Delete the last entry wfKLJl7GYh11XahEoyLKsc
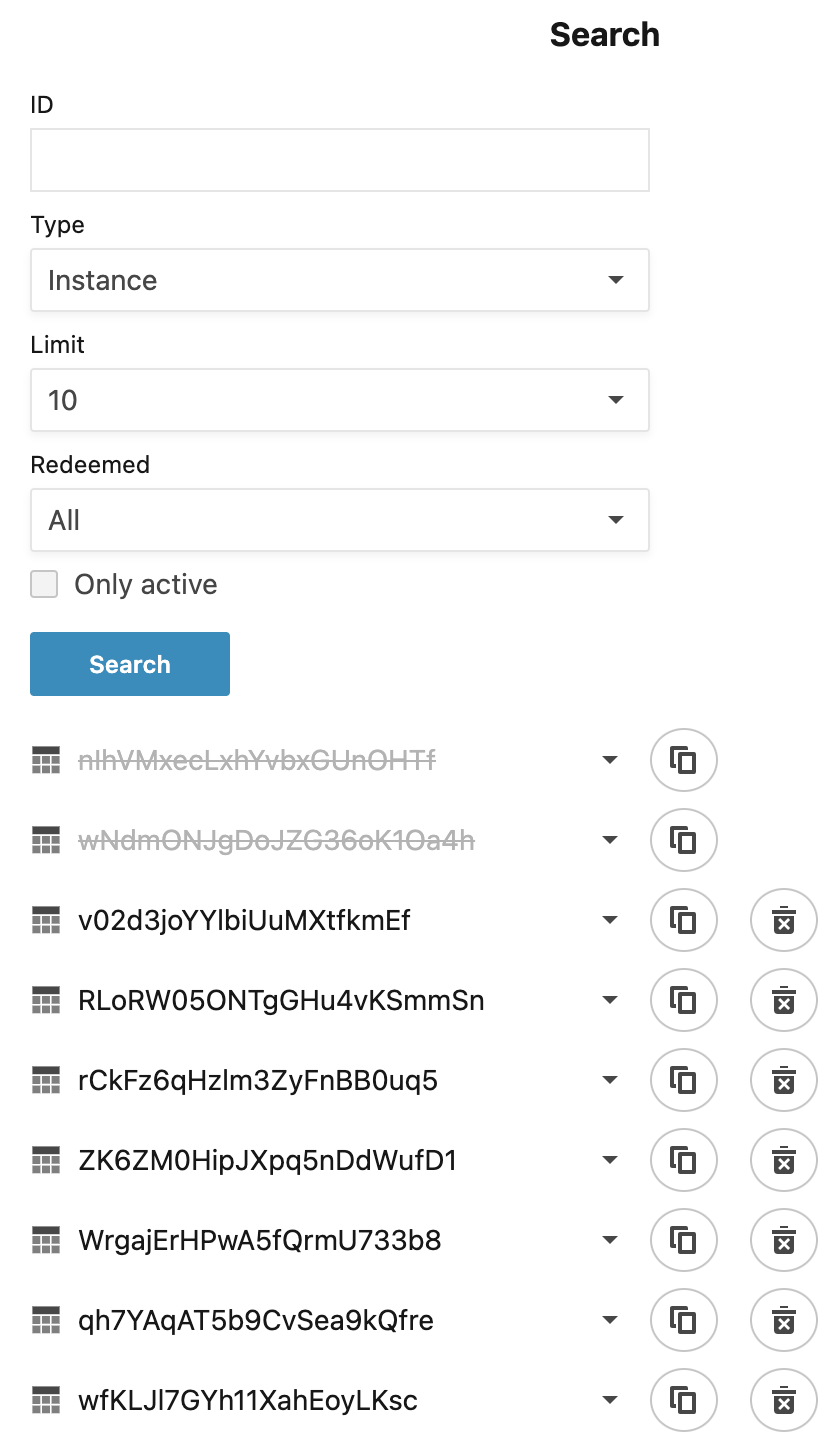 [x=784, y=1400]
